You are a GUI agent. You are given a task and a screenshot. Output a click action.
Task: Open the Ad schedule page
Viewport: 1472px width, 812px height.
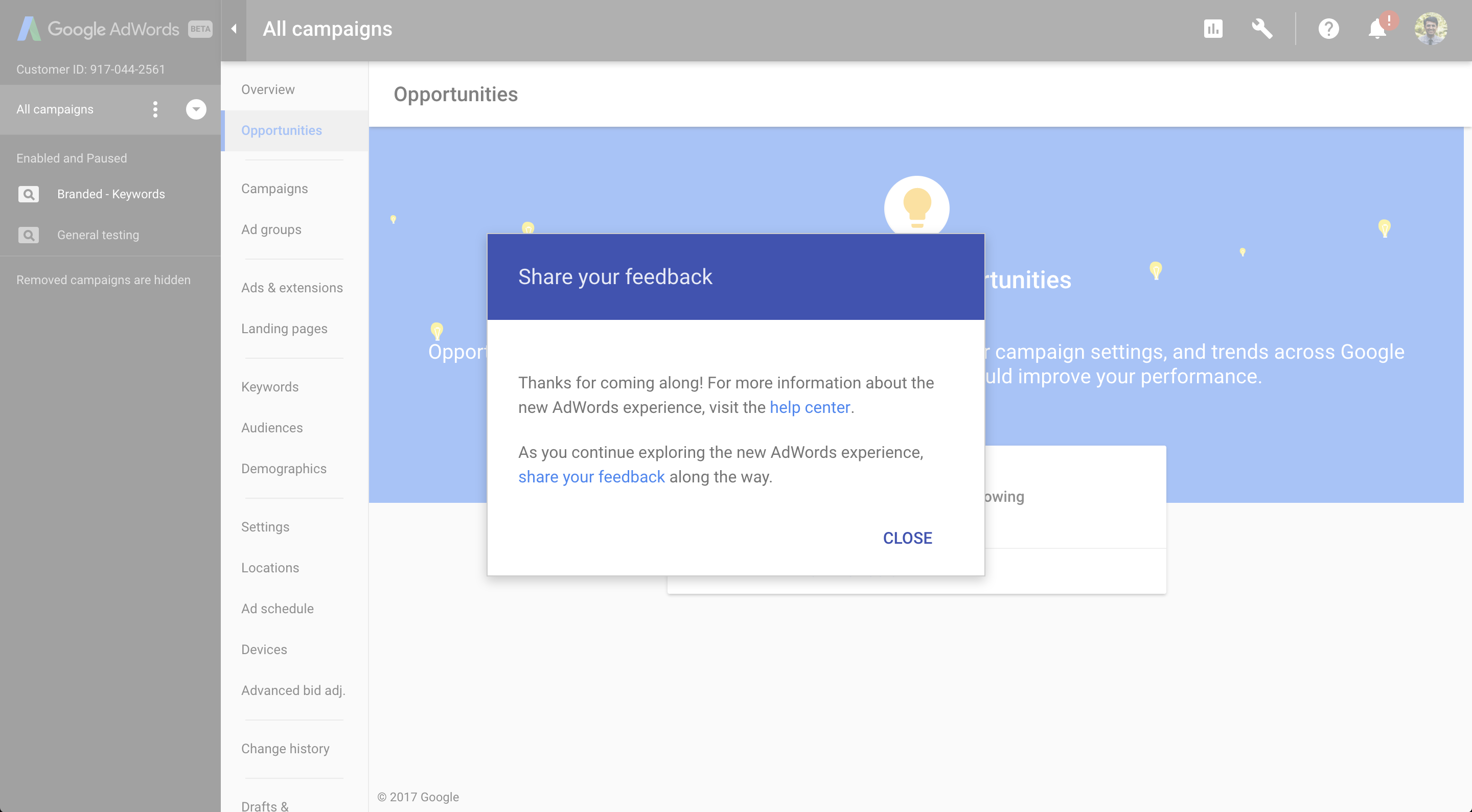pyautogui.click(x=277, y=609)
